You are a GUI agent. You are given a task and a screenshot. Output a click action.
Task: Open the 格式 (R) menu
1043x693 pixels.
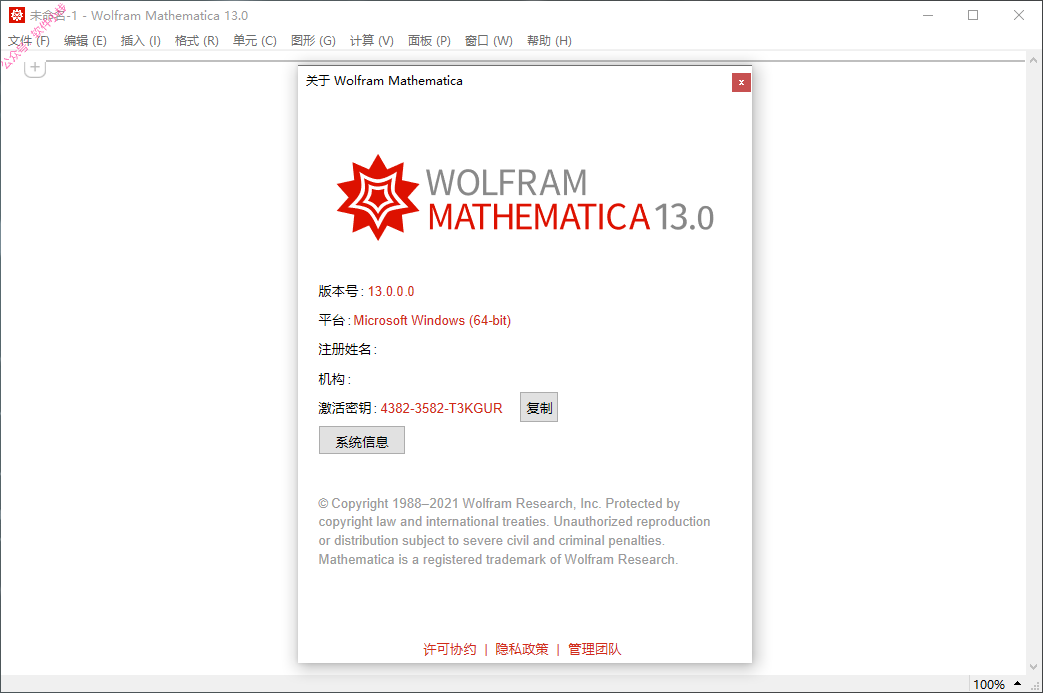[x=196, y=41]
